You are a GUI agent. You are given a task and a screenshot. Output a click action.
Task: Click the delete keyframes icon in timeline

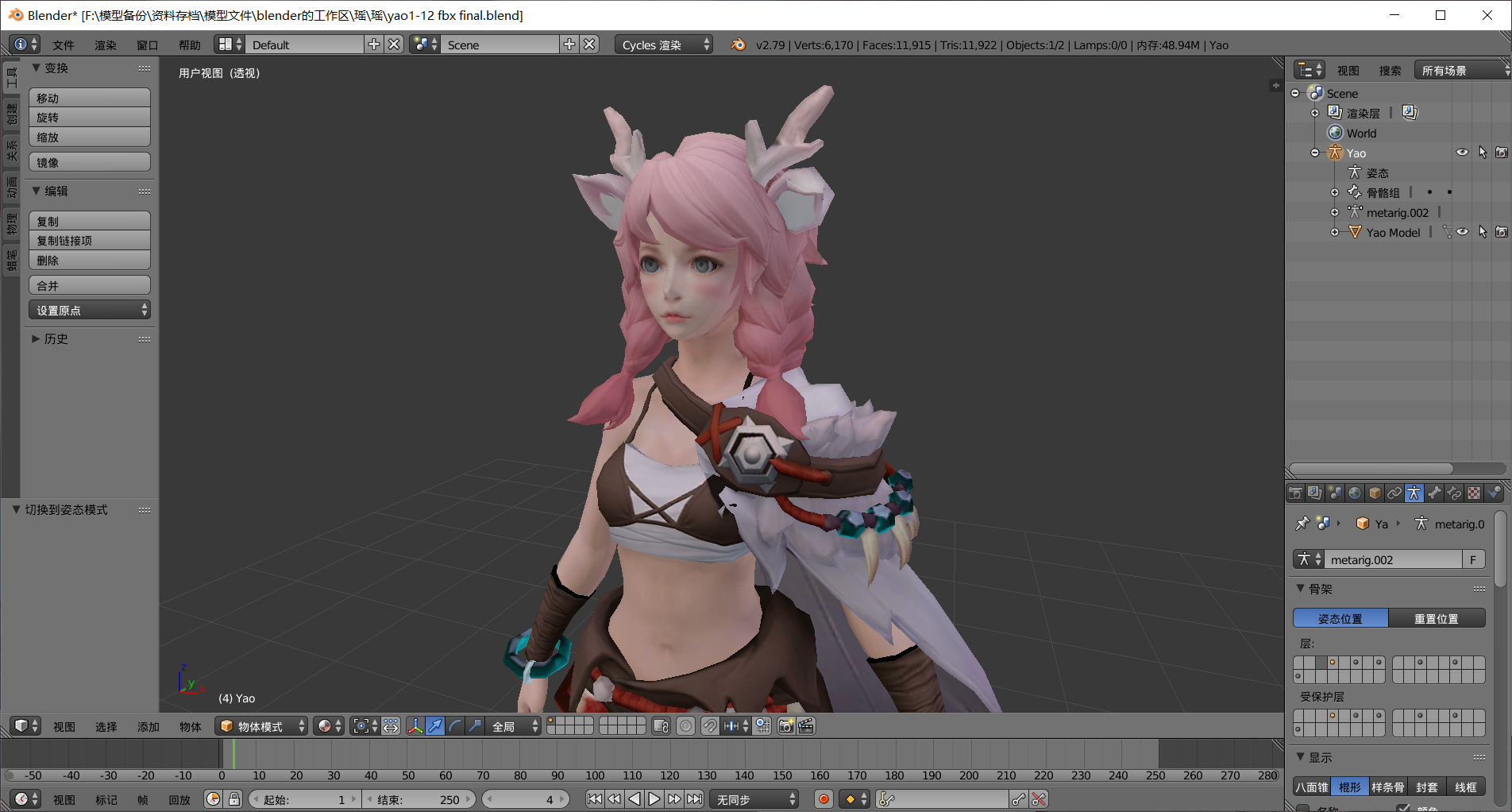tap(1039, 799)
